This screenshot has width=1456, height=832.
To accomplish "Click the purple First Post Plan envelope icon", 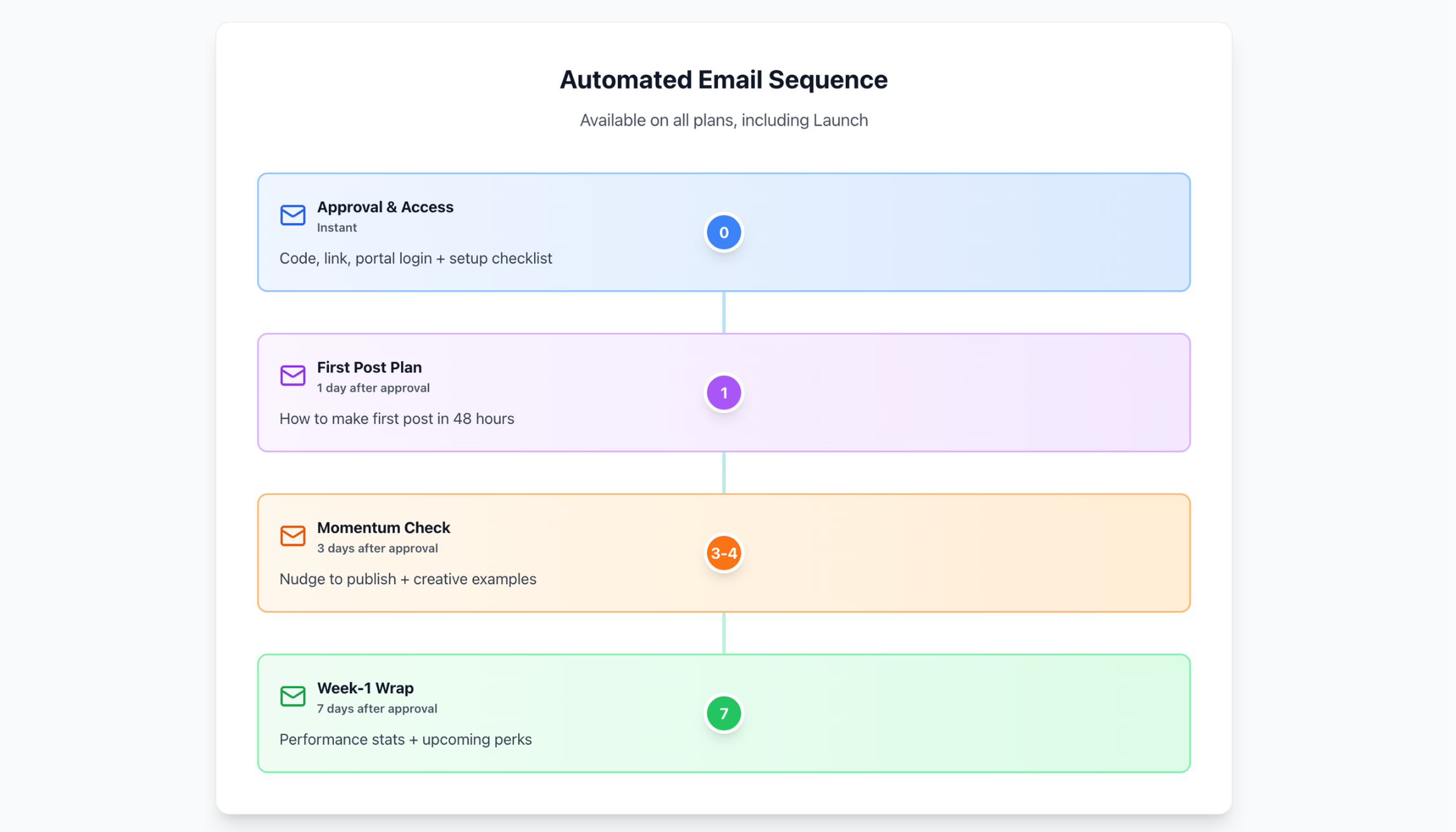I will (x=292, y=375).
